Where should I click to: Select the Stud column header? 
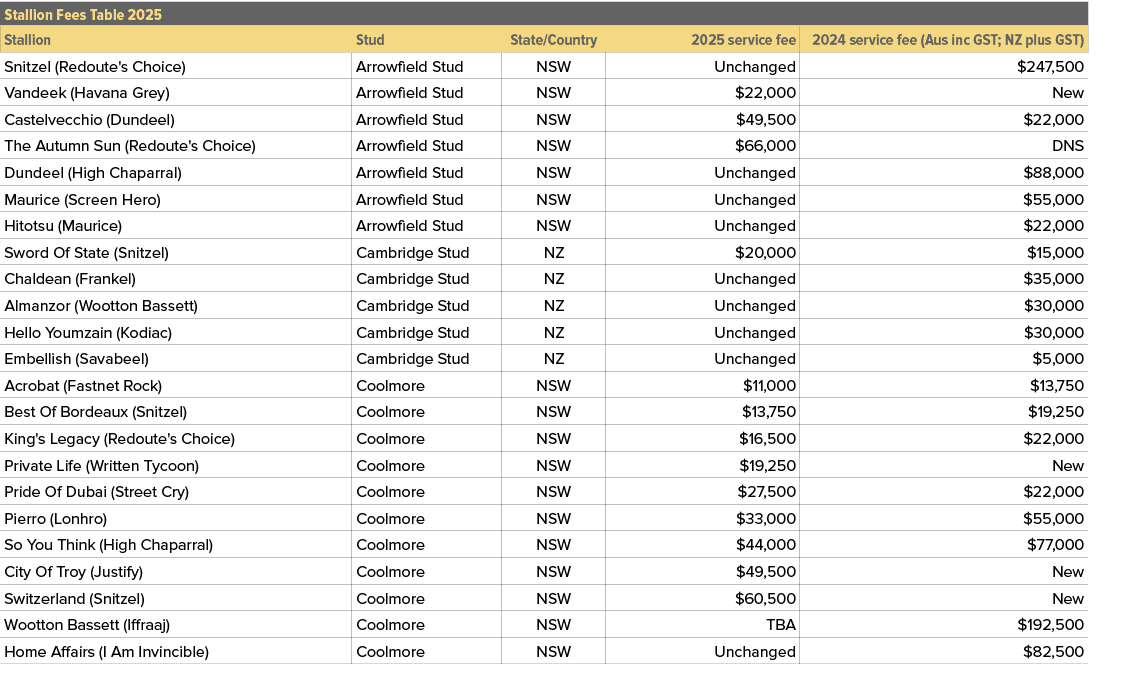369,40
